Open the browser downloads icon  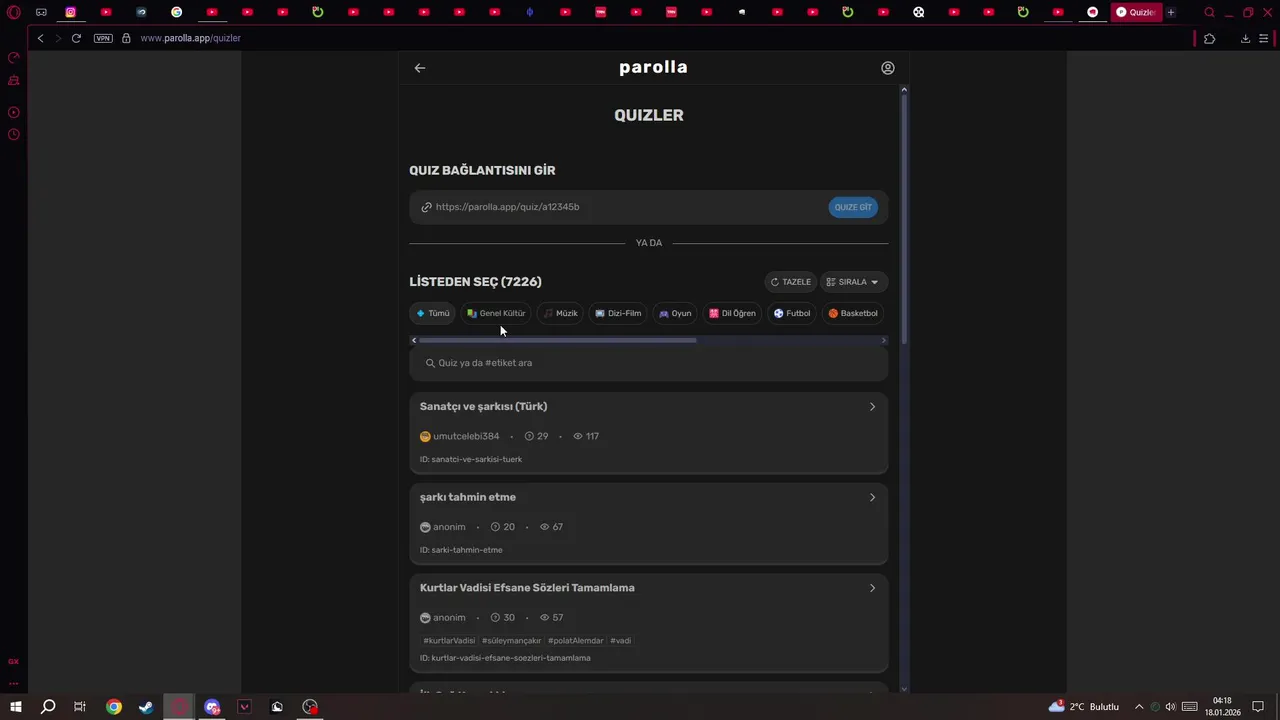[x=1245, y=38]
